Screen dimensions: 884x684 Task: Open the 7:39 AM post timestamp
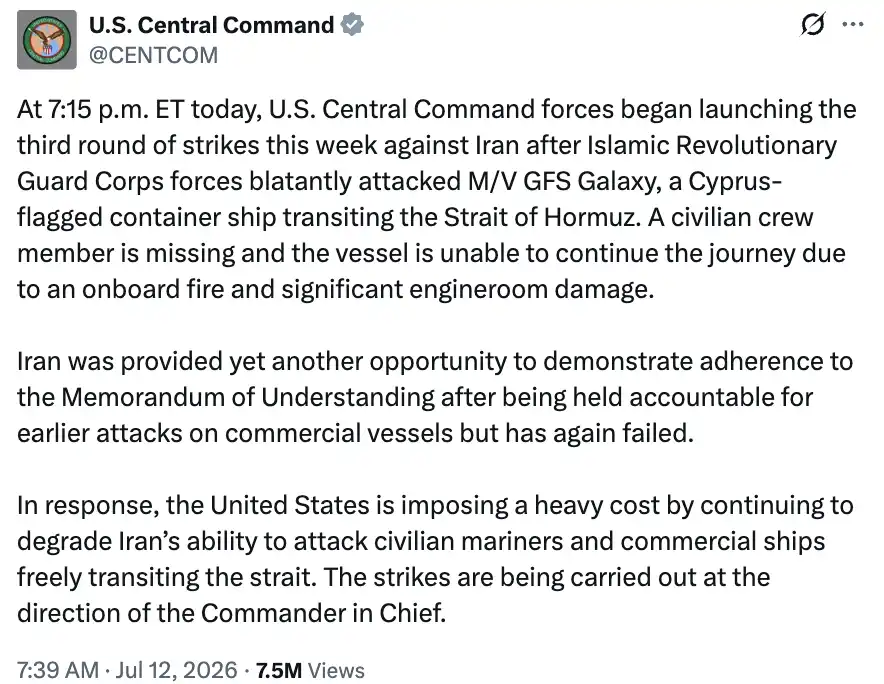(58, 670)
